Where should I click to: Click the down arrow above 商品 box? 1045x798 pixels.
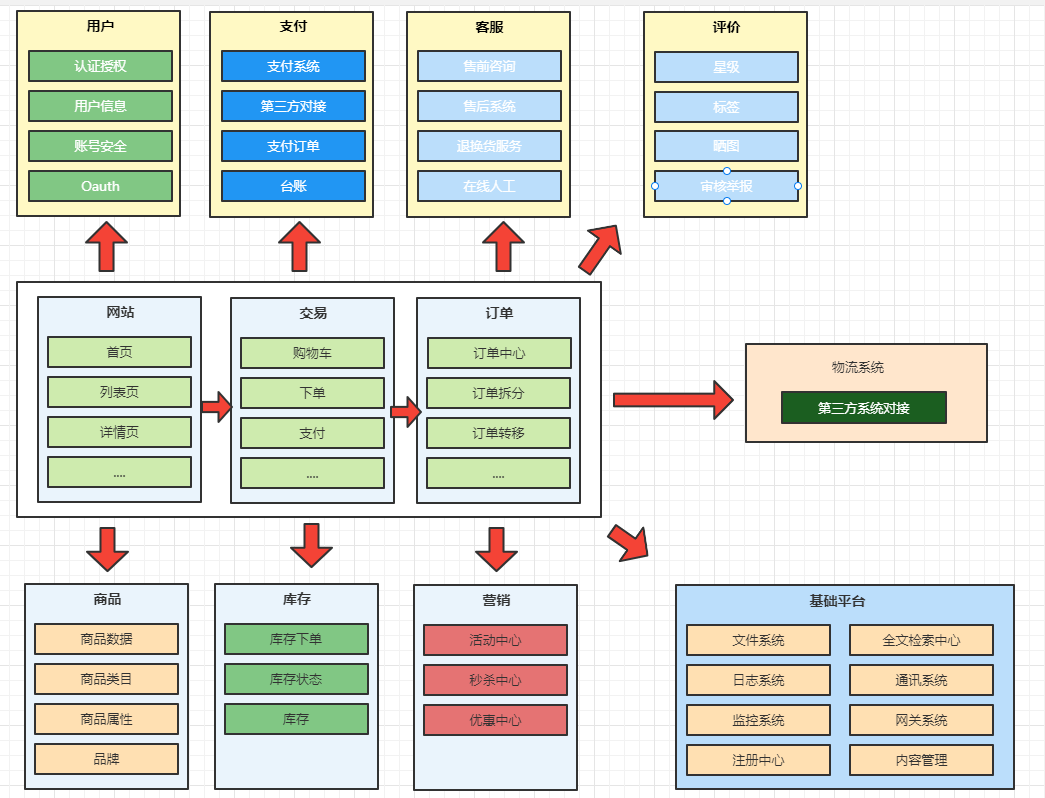107,549
